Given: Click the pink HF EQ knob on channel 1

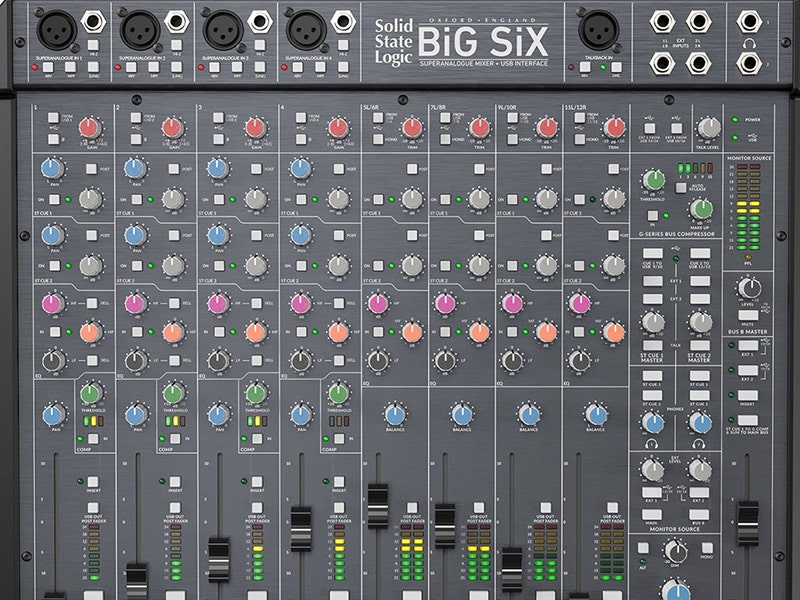Looking at the screenshot, I should pos(52,303).
